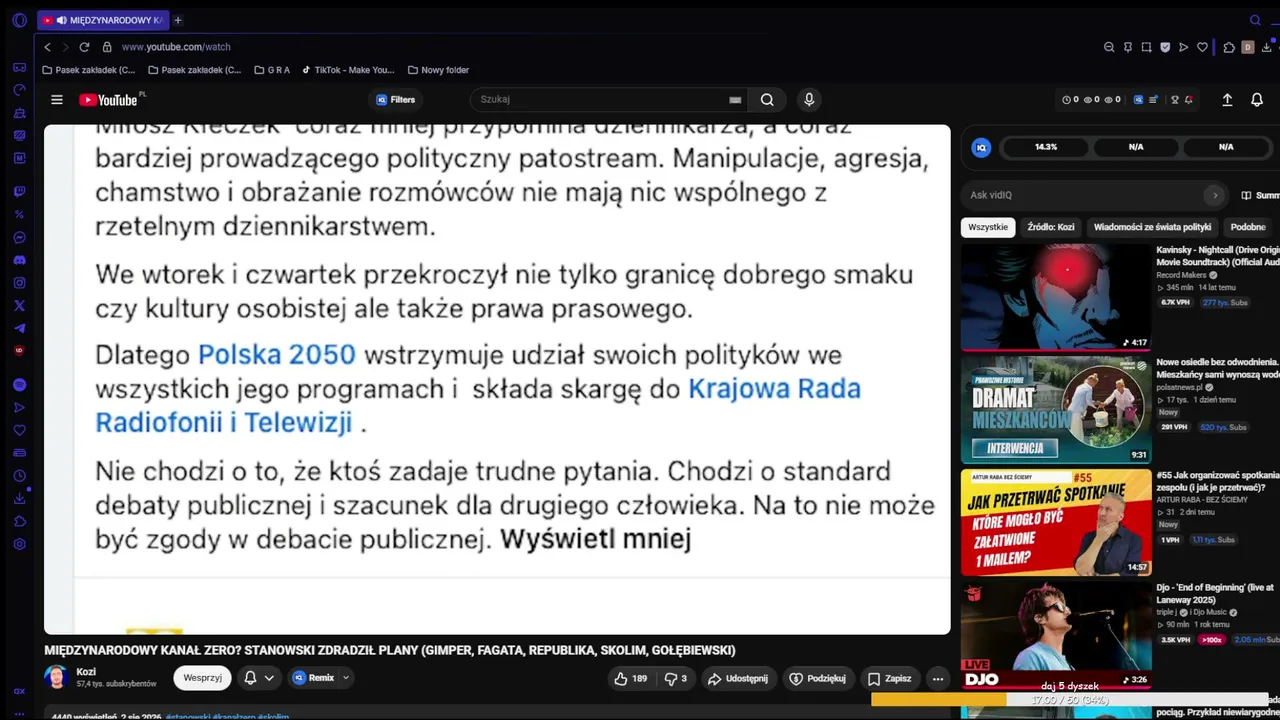
Task: Open the vidIQ Filters dropdown
Action: (396, 100)
